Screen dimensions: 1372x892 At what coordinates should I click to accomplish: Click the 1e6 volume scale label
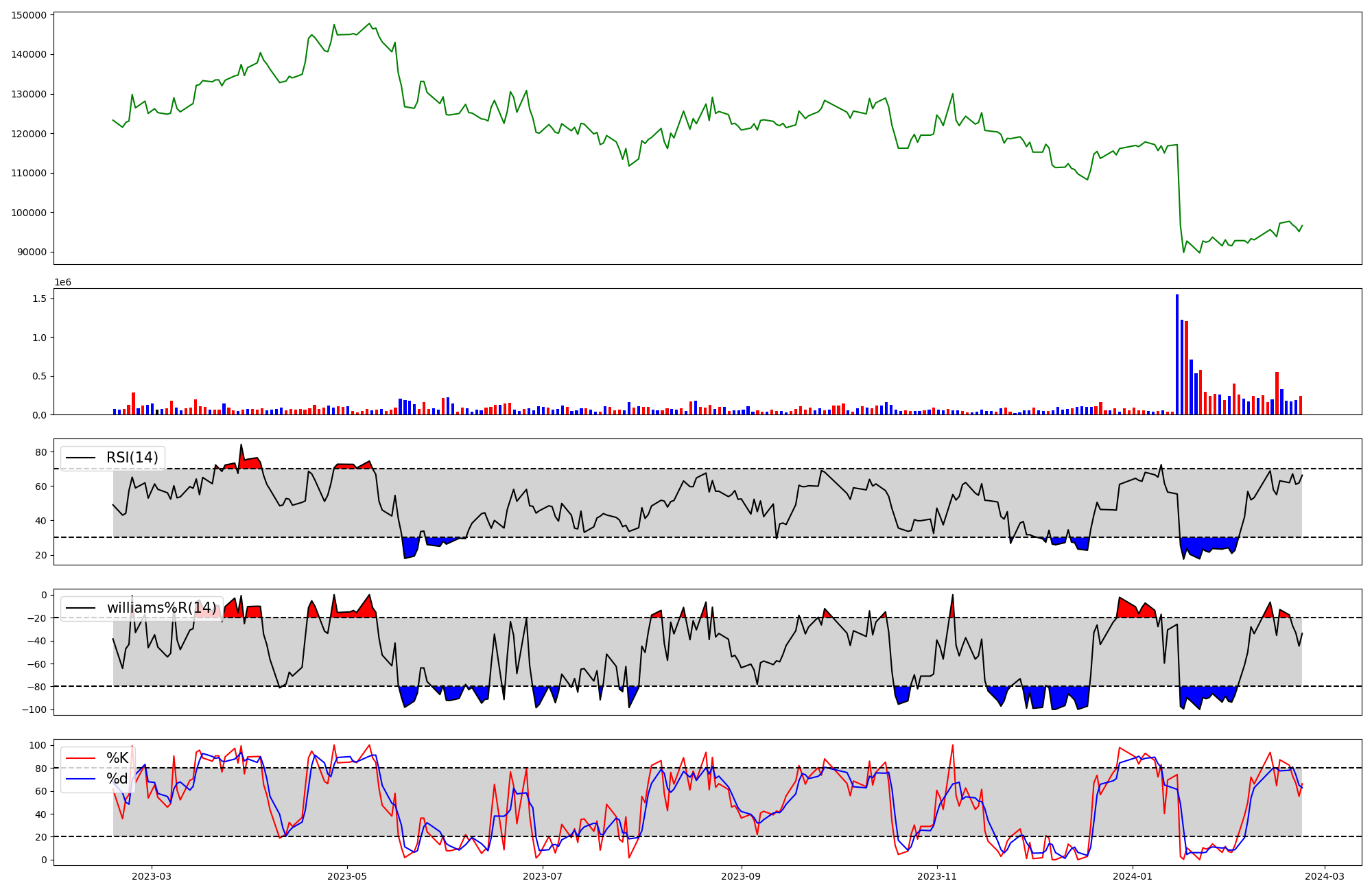pos(62,283)
